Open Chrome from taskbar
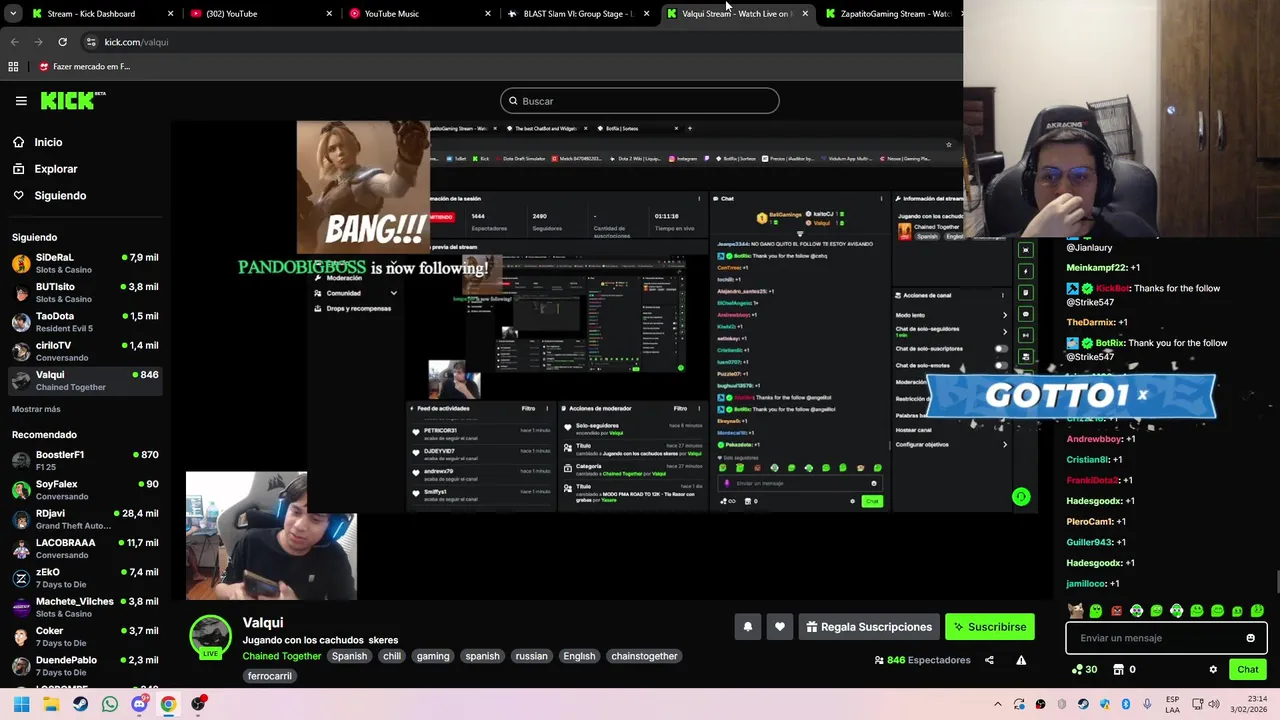Image resolution: width=1280 pixels, height=720 pixels. (x=168, y=704)
